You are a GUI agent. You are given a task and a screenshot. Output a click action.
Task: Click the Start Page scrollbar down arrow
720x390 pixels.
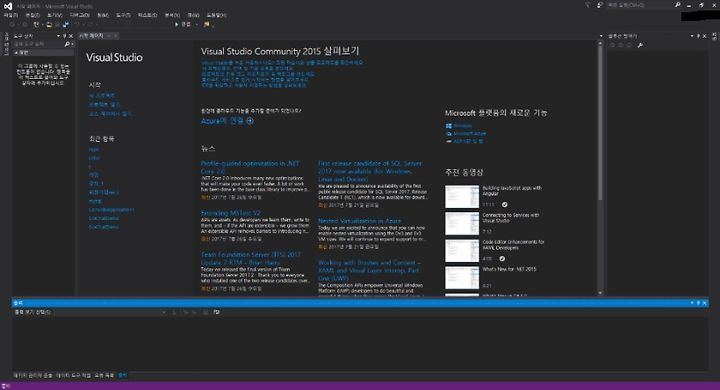coord(600,293)
